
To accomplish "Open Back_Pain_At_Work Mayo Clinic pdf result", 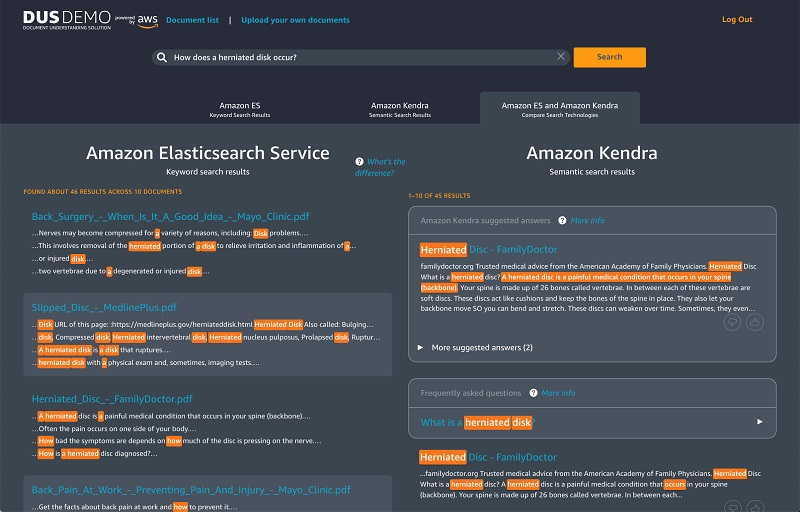I will [x=191, y=490].
